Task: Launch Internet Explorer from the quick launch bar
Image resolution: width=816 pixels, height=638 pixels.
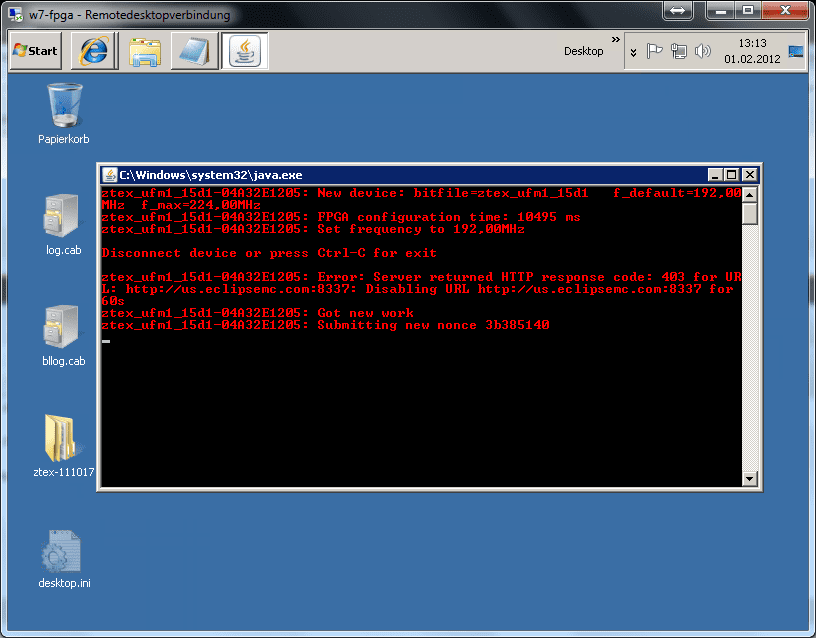Action: tap(94, 50)
